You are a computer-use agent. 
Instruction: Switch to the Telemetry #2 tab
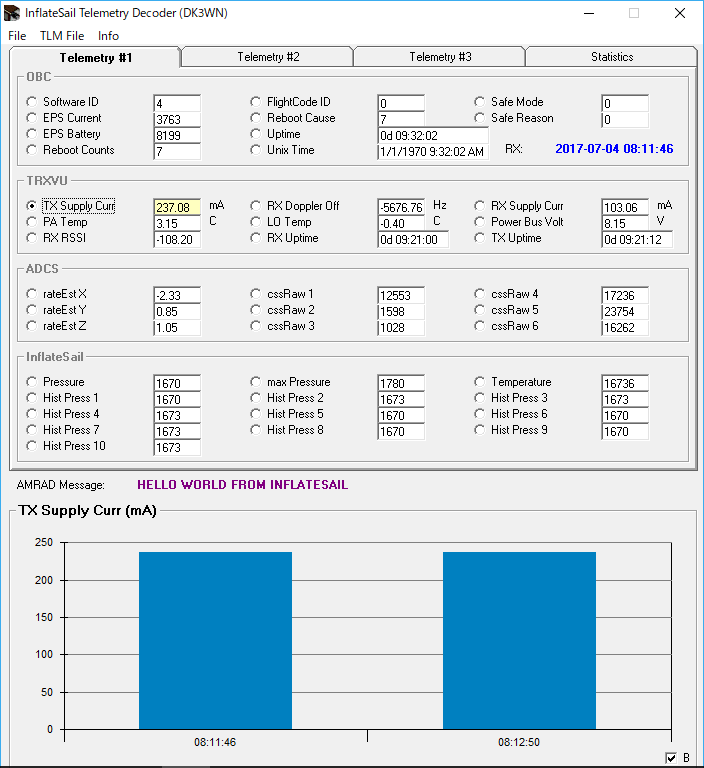click(267, 57)
